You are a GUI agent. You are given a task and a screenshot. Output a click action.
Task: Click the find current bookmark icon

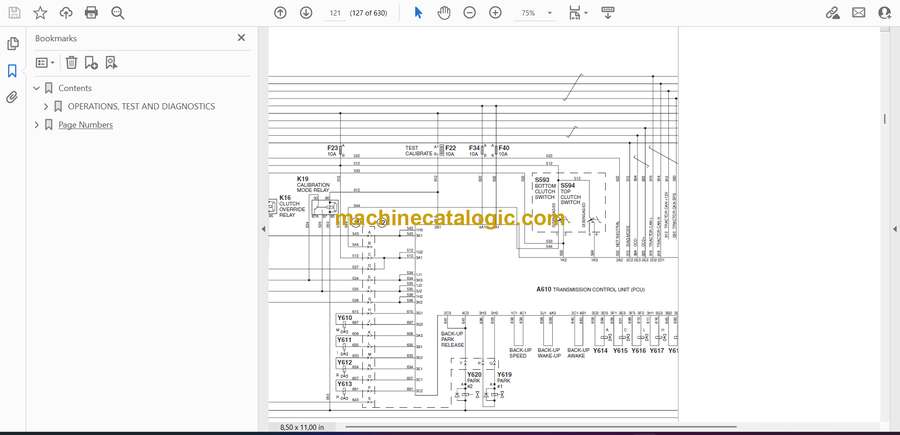click(111, 63)
